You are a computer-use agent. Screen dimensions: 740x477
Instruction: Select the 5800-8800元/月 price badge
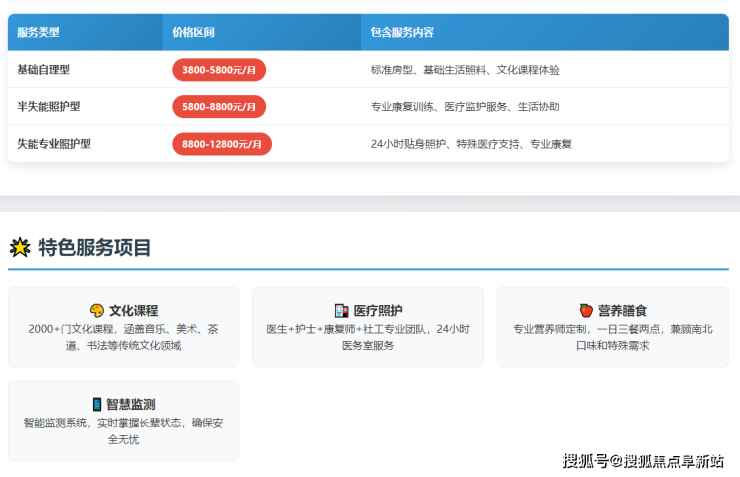click(219, 107)
